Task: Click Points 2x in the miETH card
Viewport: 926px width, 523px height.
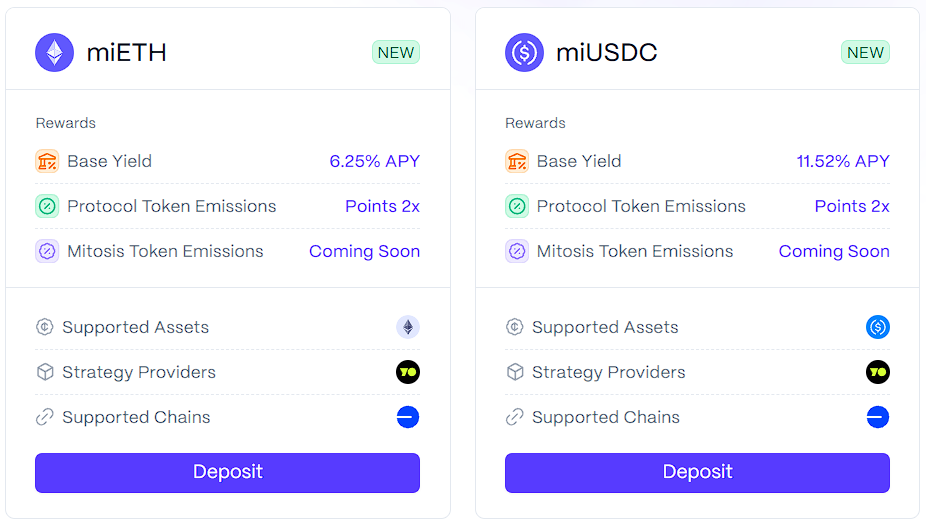Action: click(383, 206)
